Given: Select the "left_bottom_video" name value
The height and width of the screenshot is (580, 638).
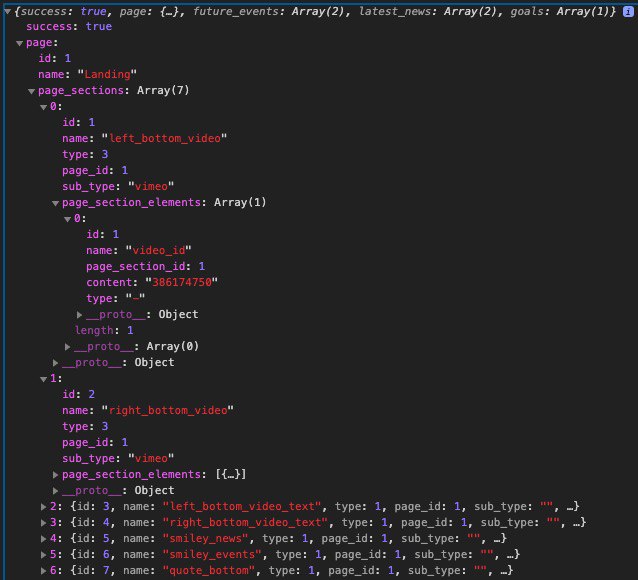Looking at the screenshot, I should click(x=164, y=138).
